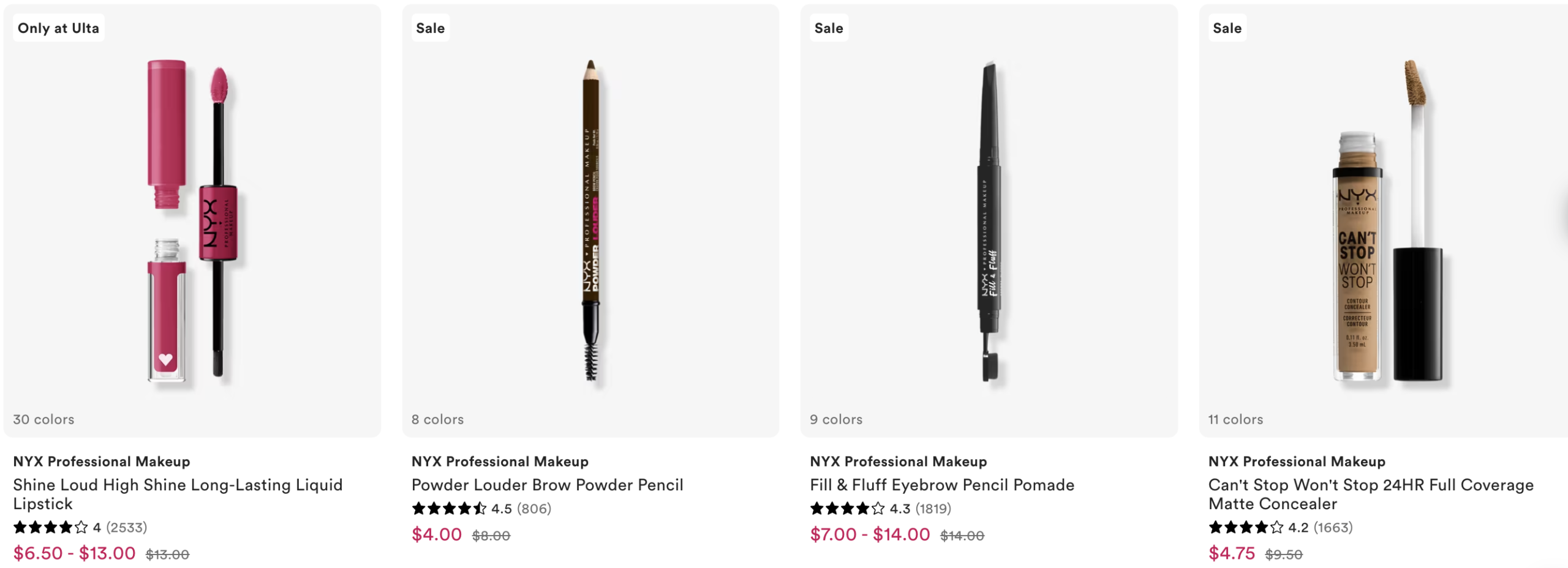This screenshot has width=1568, height=568.
Task: Click Sale badge on concealer card
Action: (1227, 28)
